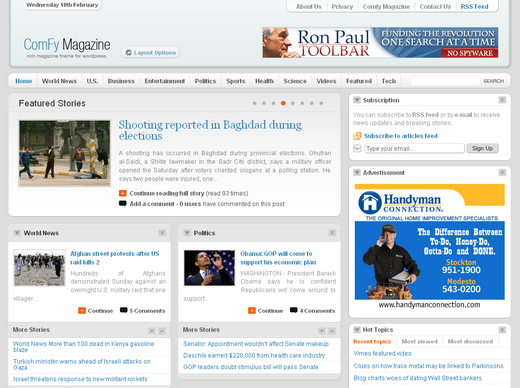520x388 pixels.
Task: Open Obama GOP economic plan headline
Action: tap(278, 258)
